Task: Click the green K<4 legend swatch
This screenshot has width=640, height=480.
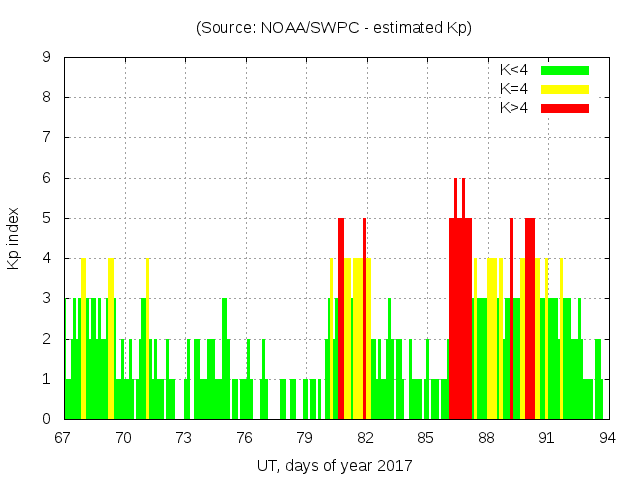Action: click(565, 70)
